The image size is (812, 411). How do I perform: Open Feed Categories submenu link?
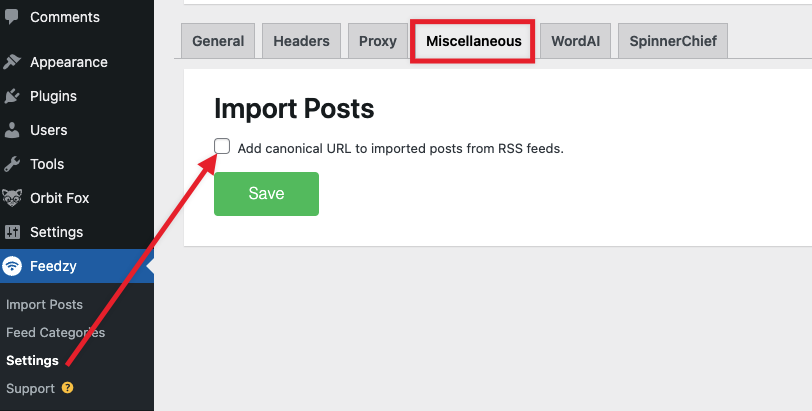[x=55, y=332]
